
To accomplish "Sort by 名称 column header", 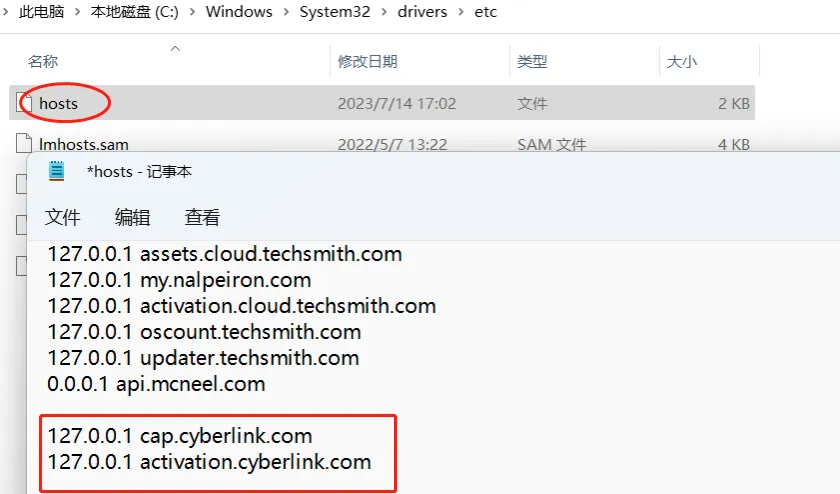I will pos(43,62).
